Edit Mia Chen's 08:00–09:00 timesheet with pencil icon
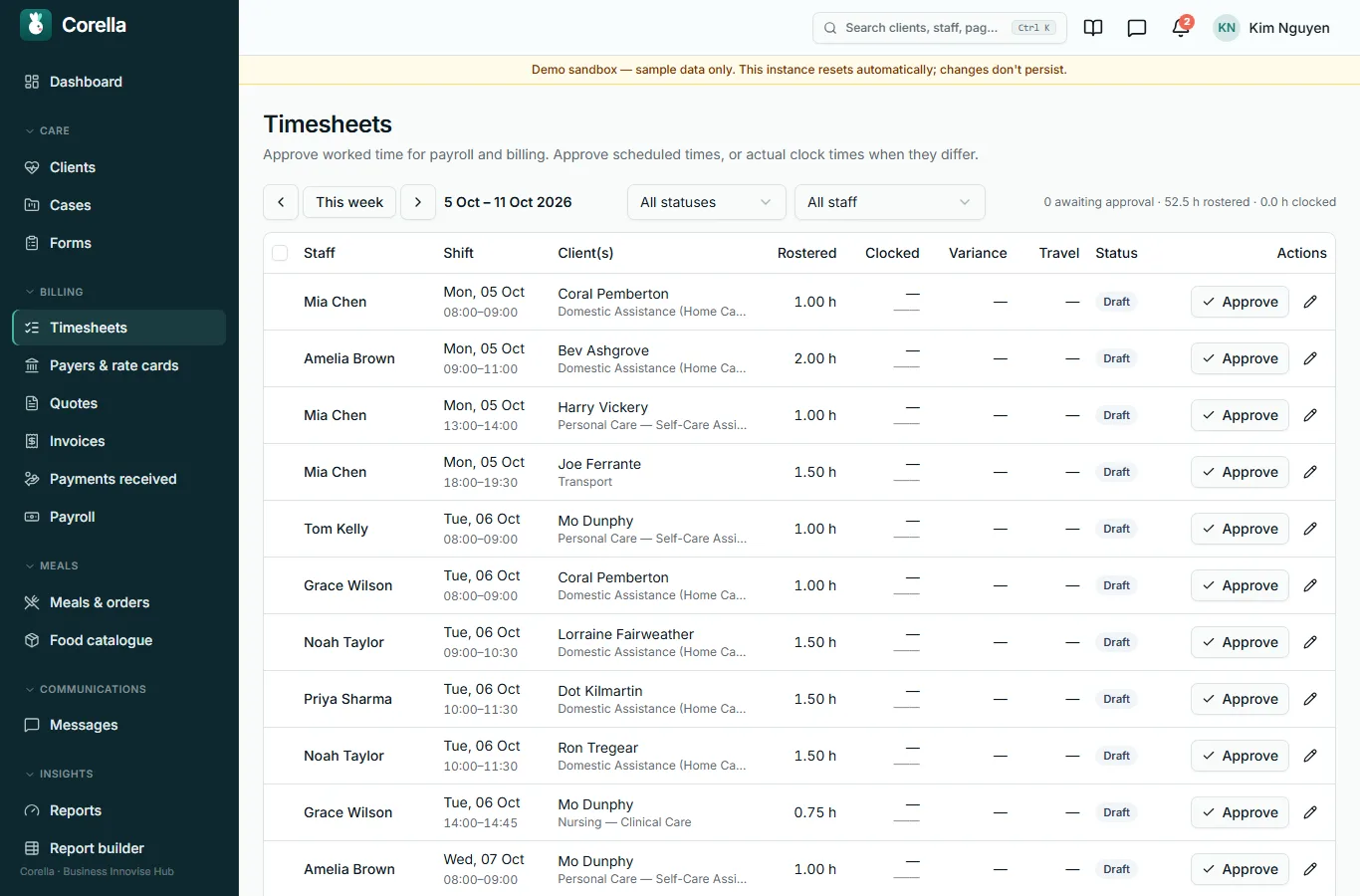The height and width of the screenshot is (896, 1360). coord(1310,302)
